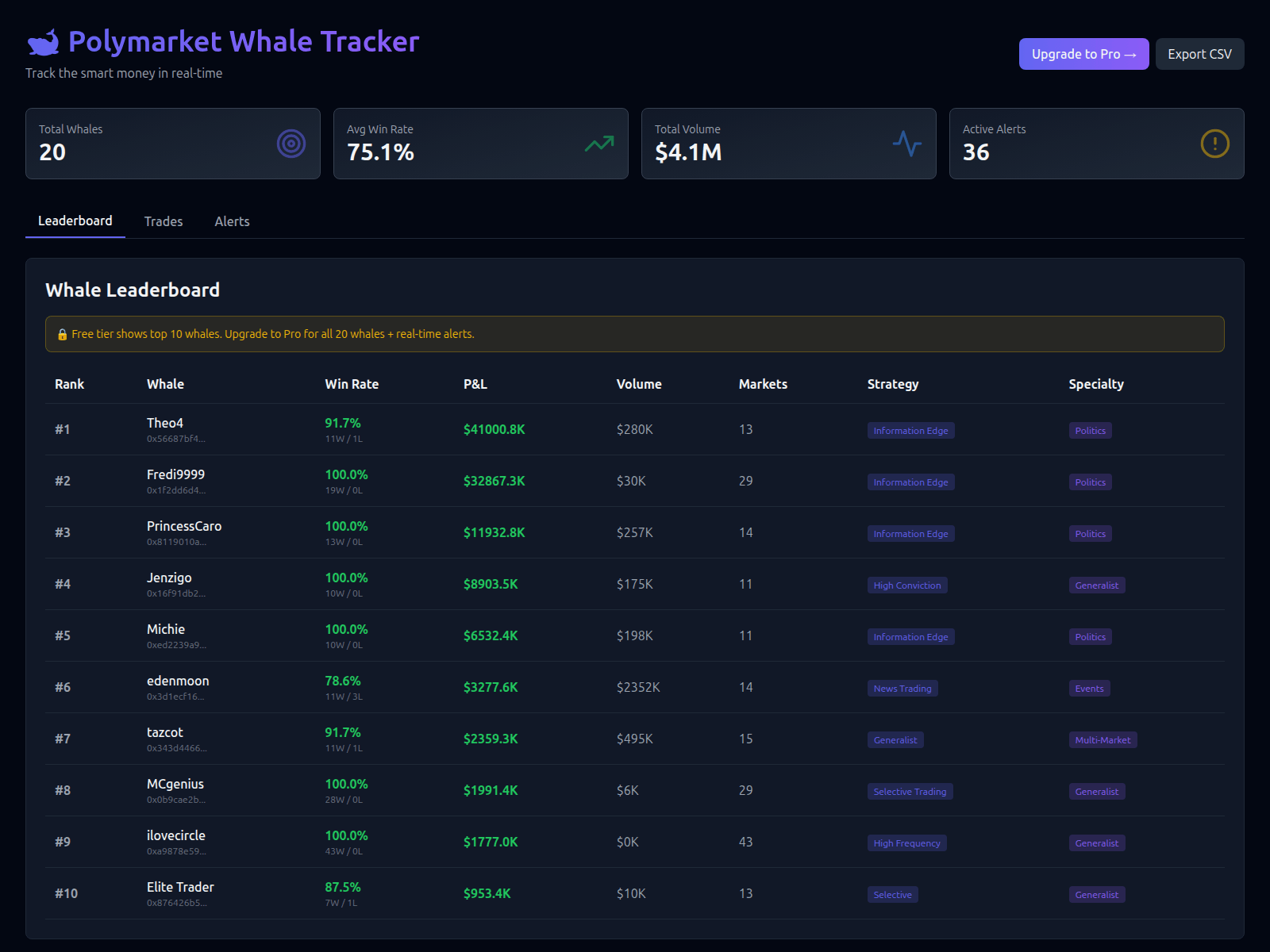Click the $32867.3K P&L value
The width and height of the screenshot is (1270, 952).
495,481
